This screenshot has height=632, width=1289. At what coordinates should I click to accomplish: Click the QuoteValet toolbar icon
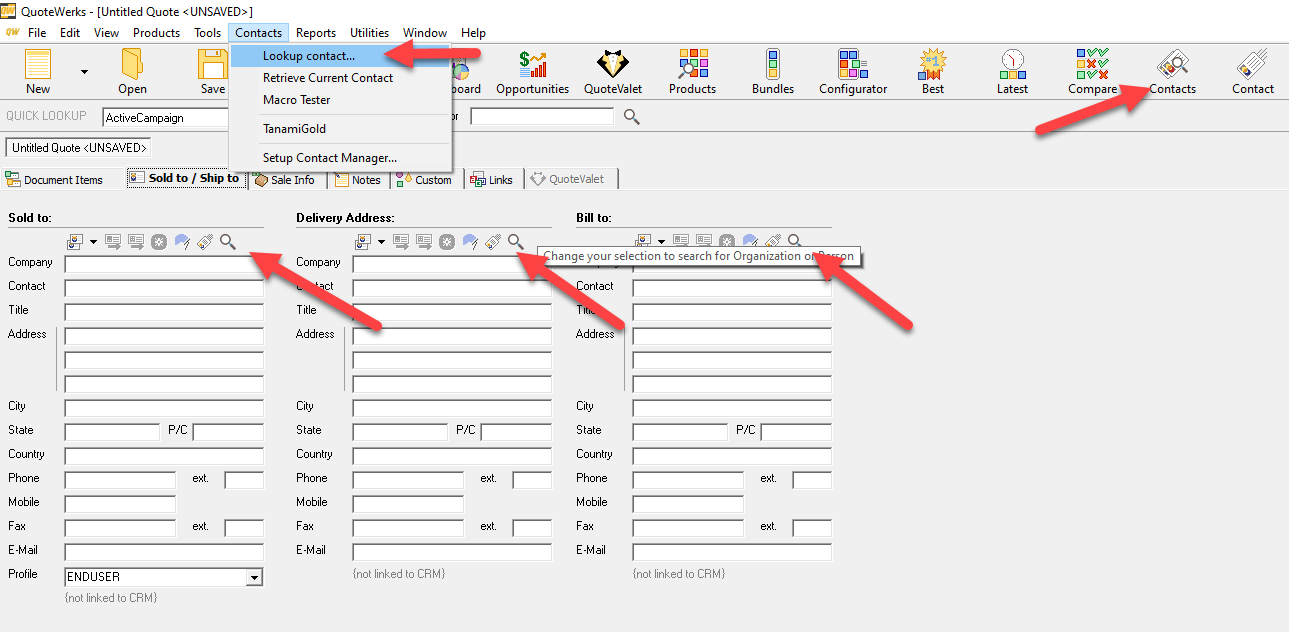coord(612,71)
